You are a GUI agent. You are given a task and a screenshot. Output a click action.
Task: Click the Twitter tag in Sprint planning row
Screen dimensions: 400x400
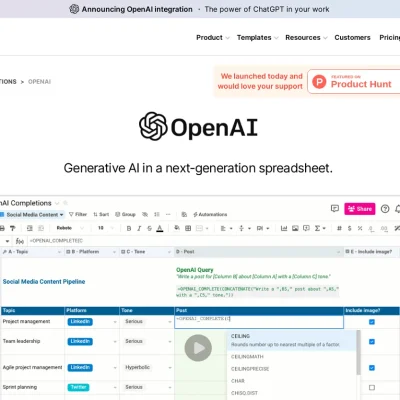tap(79, 387)
